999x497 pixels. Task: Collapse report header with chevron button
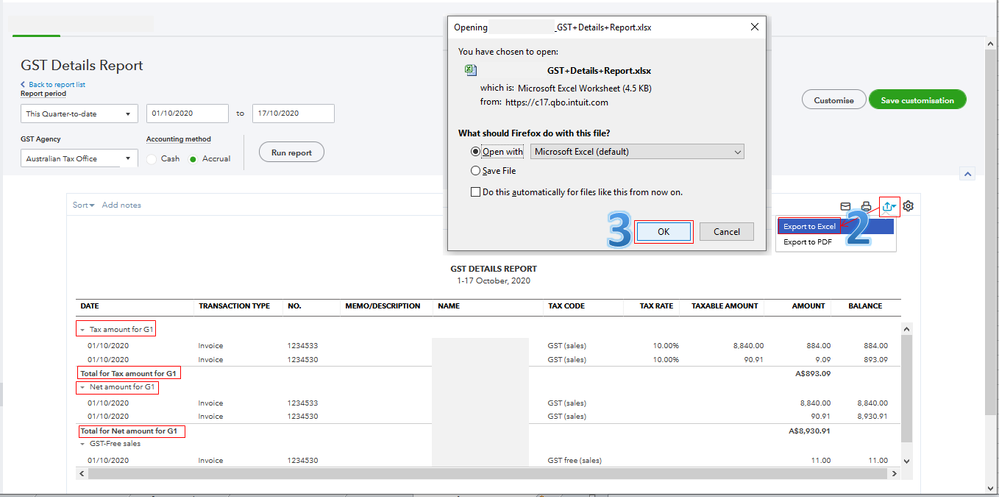click(967, 174)
